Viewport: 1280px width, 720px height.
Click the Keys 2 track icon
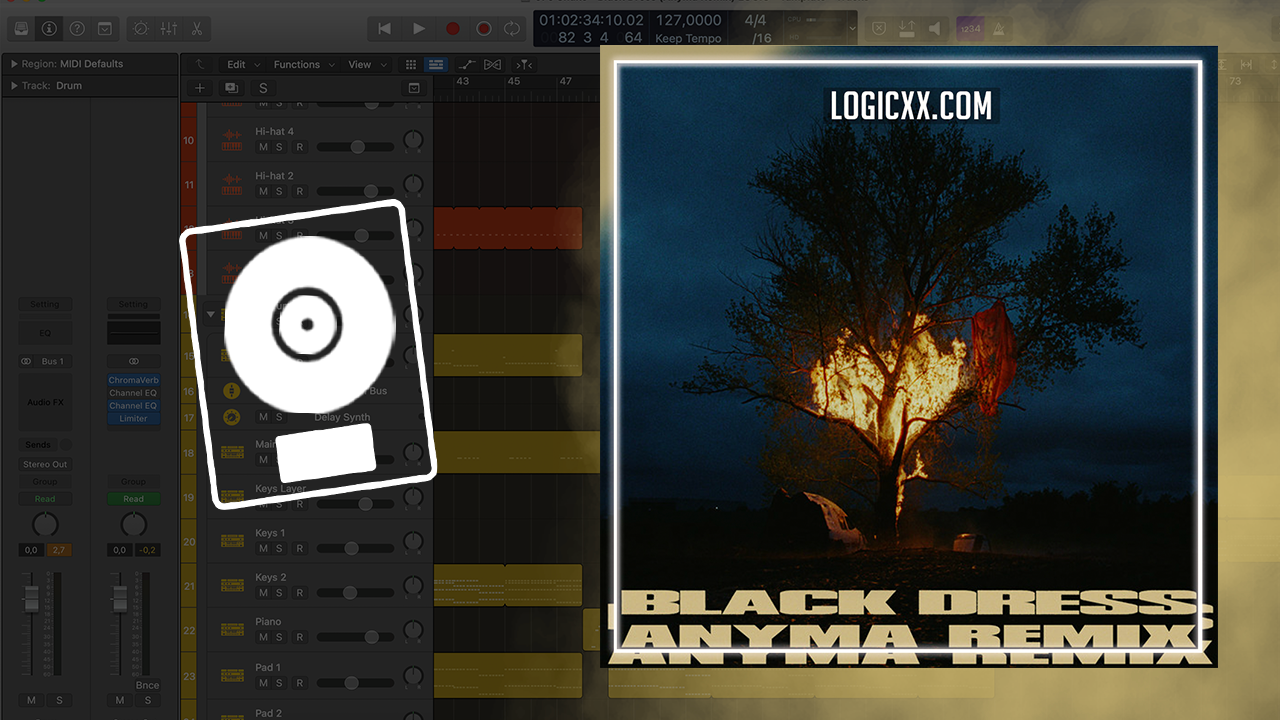[232, 585]
